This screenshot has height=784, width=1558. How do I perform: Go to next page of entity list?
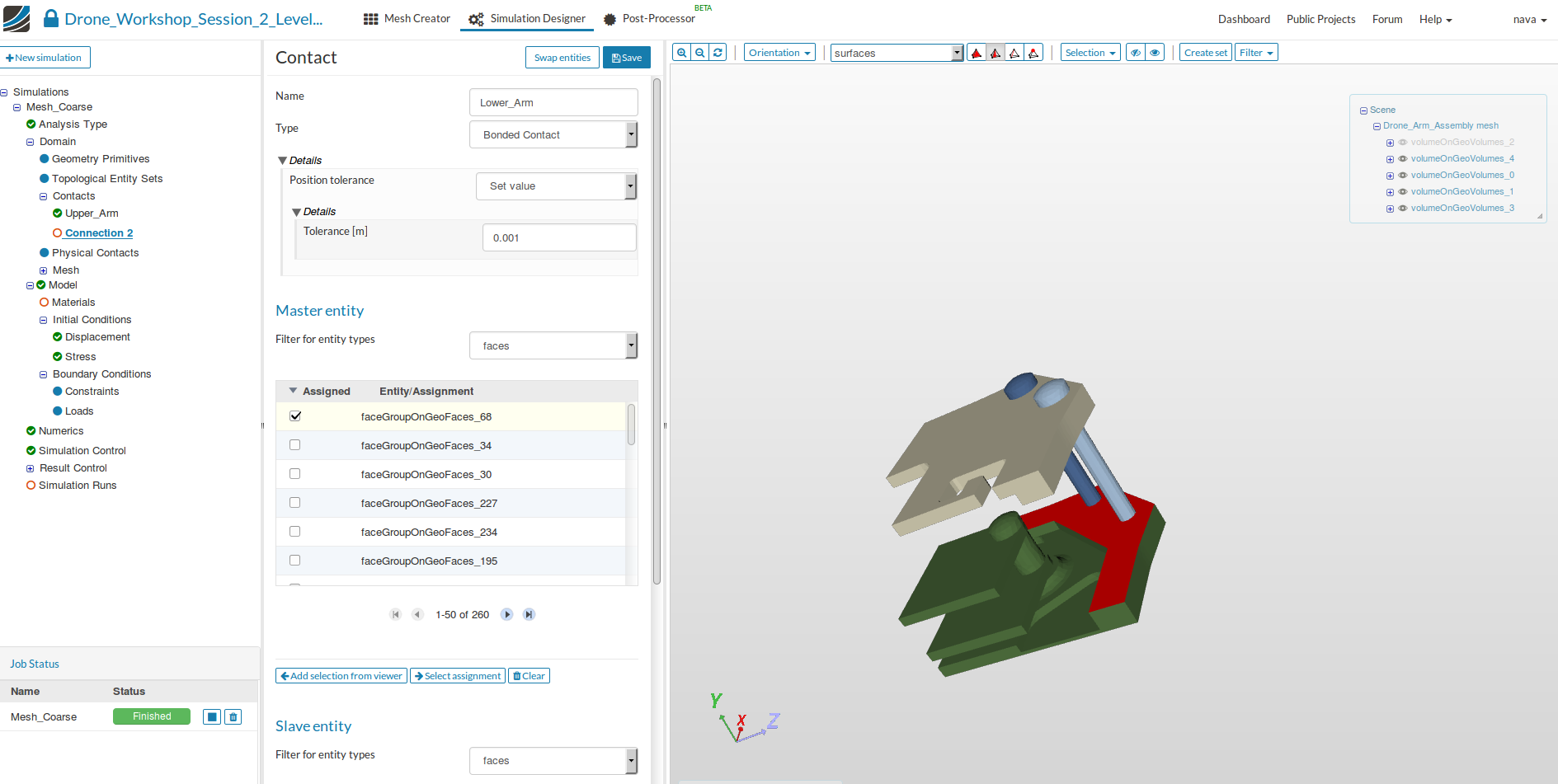click(507, 614)
